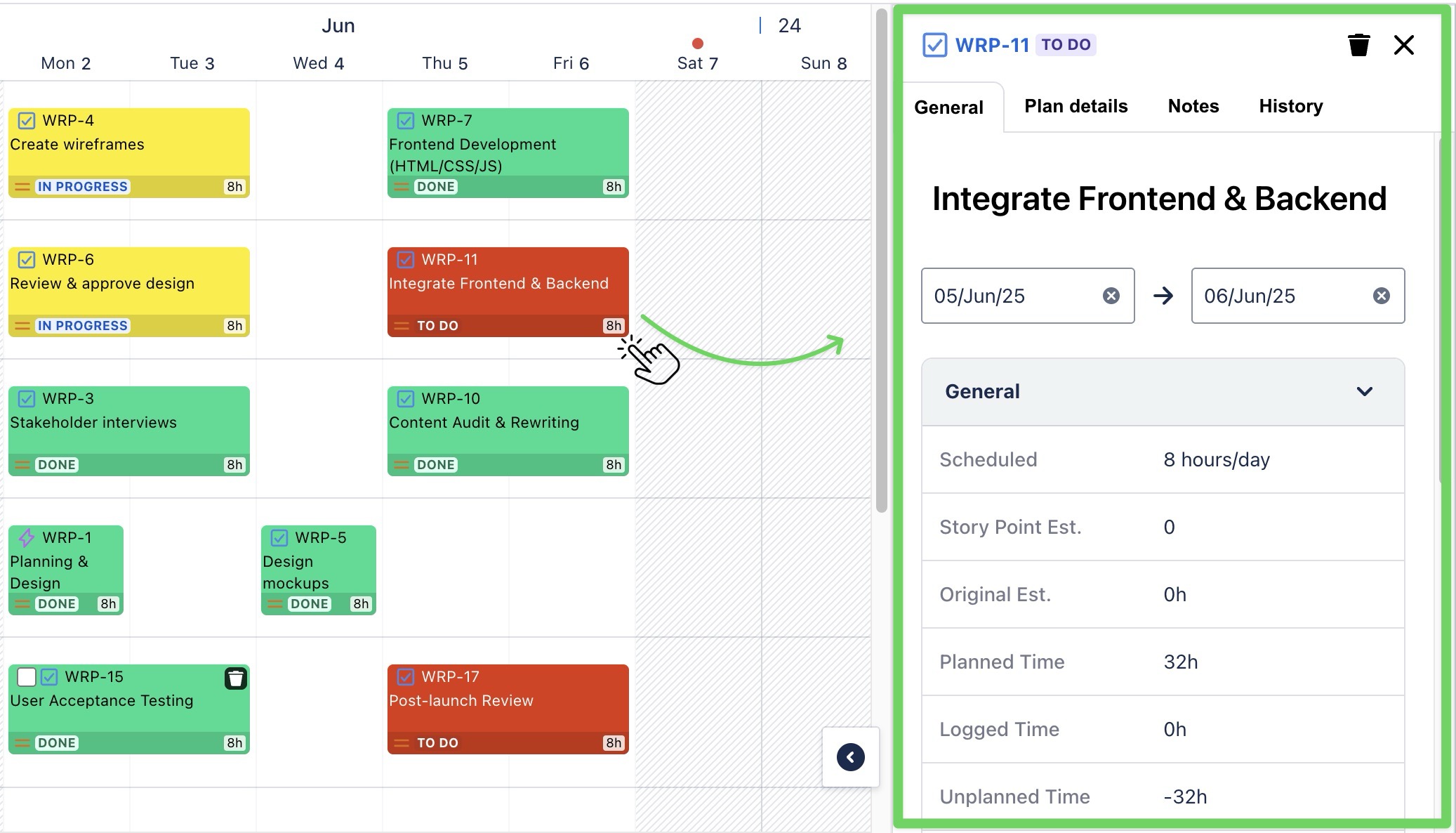This screenshot has height=833, width=1456.
Task: Clear the 05/Jun/25 start date
Action: 1110,296
